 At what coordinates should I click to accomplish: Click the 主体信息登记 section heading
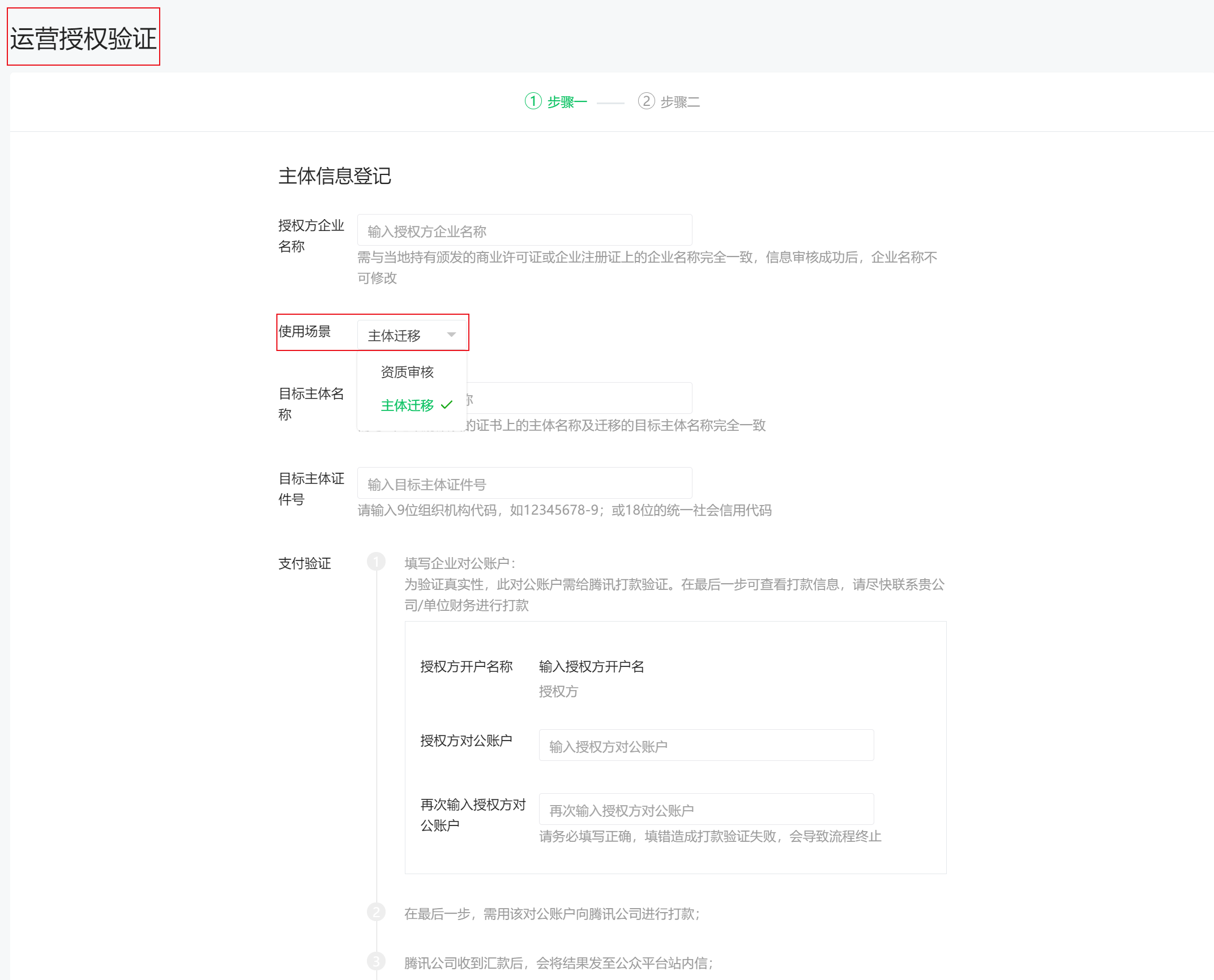pos(335,176)
